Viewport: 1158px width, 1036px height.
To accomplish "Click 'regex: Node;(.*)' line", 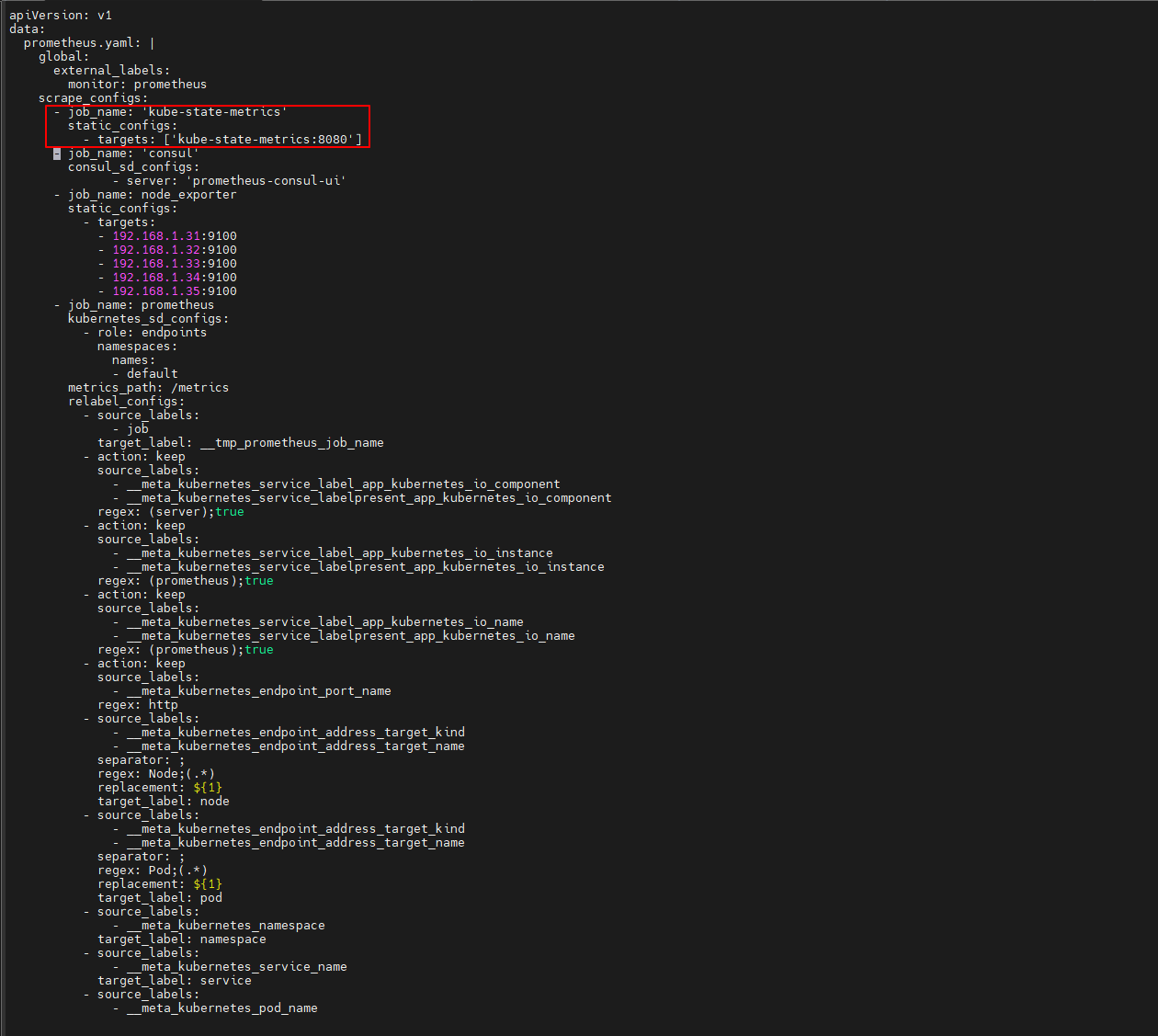I will 156,774.
